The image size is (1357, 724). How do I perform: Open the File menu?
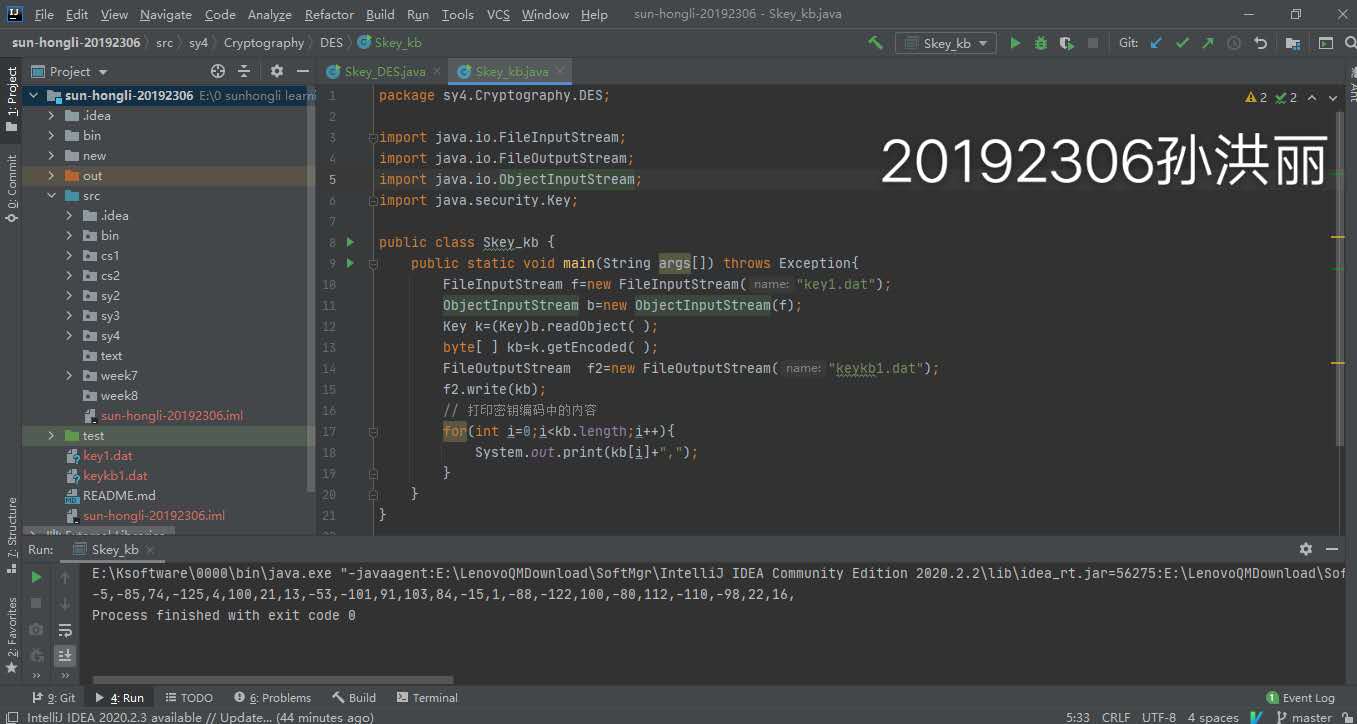(x=44, y=14)
